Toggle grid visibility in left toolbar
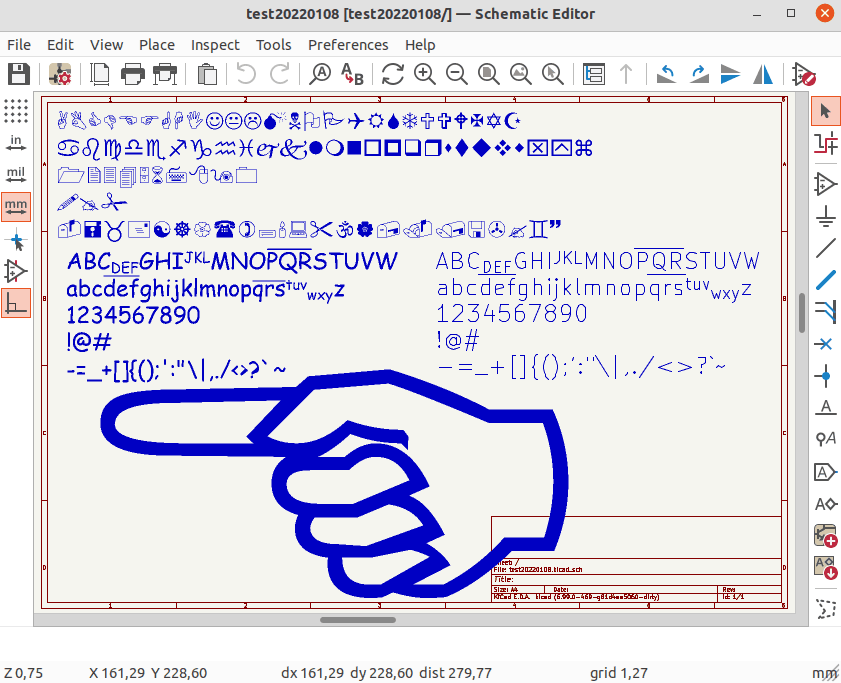This screenshot has width=841, height=683. pos(16,111)
